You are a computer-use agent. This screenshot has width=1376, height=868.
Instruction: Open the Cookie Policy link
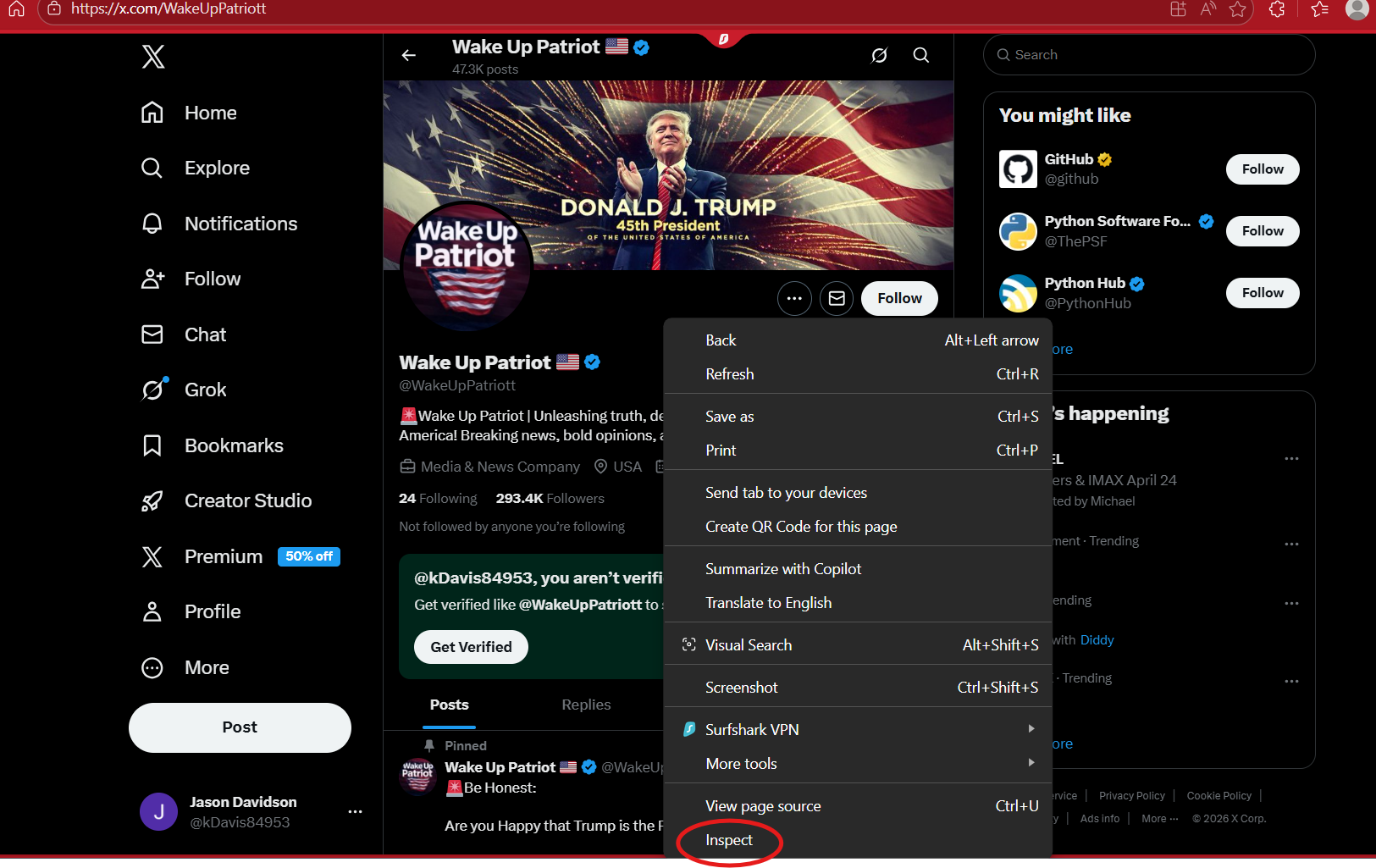(x=1219, y=795)
